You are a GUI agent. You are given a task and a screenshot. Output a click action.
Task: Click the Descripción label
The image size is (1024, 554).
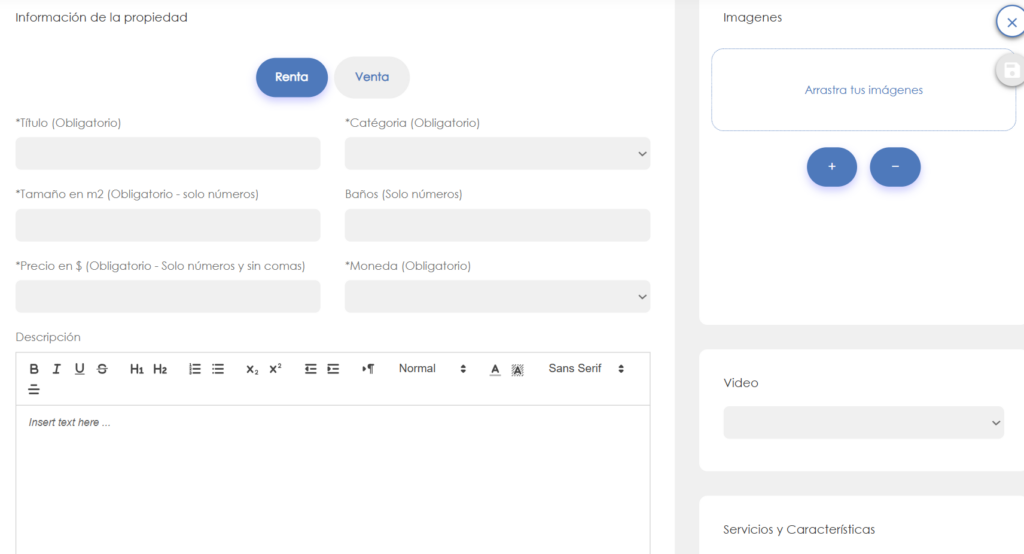tap(48, 337)
